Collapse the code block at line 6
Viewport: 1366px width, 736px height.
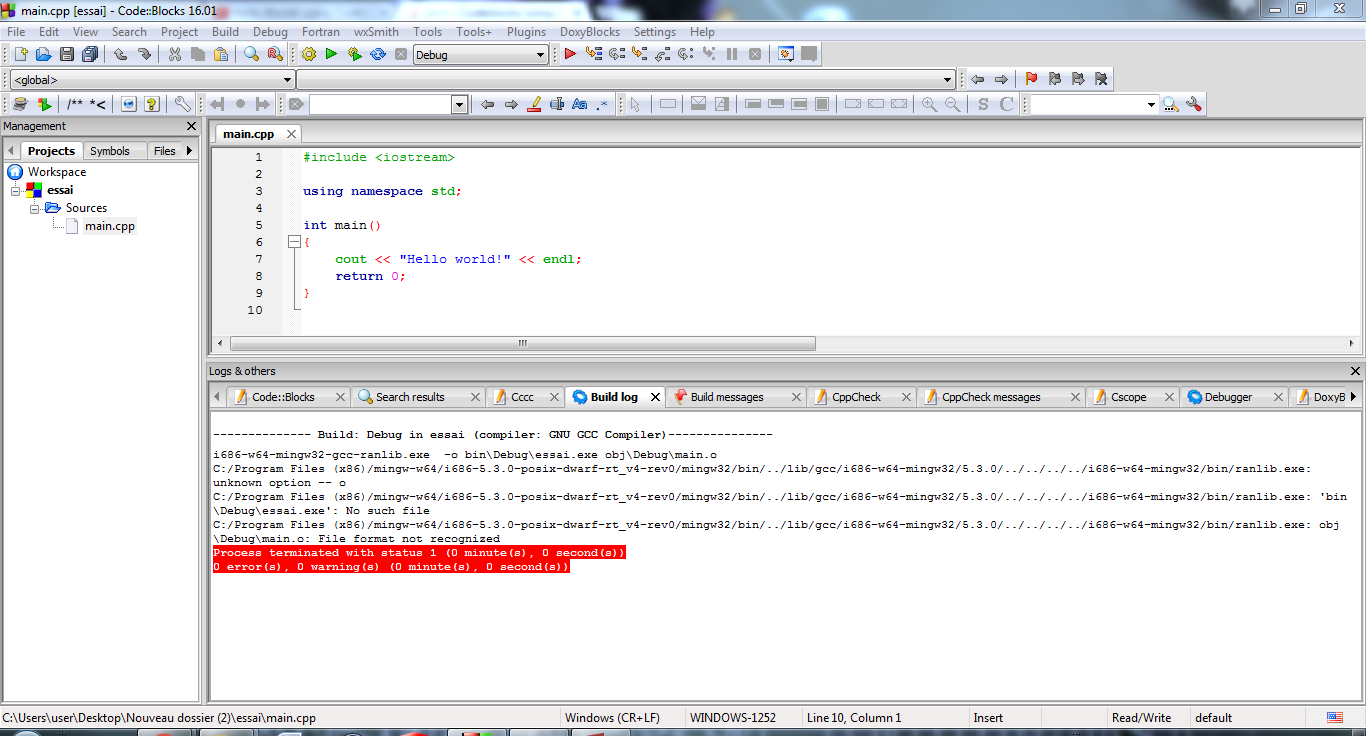point(293,242)
